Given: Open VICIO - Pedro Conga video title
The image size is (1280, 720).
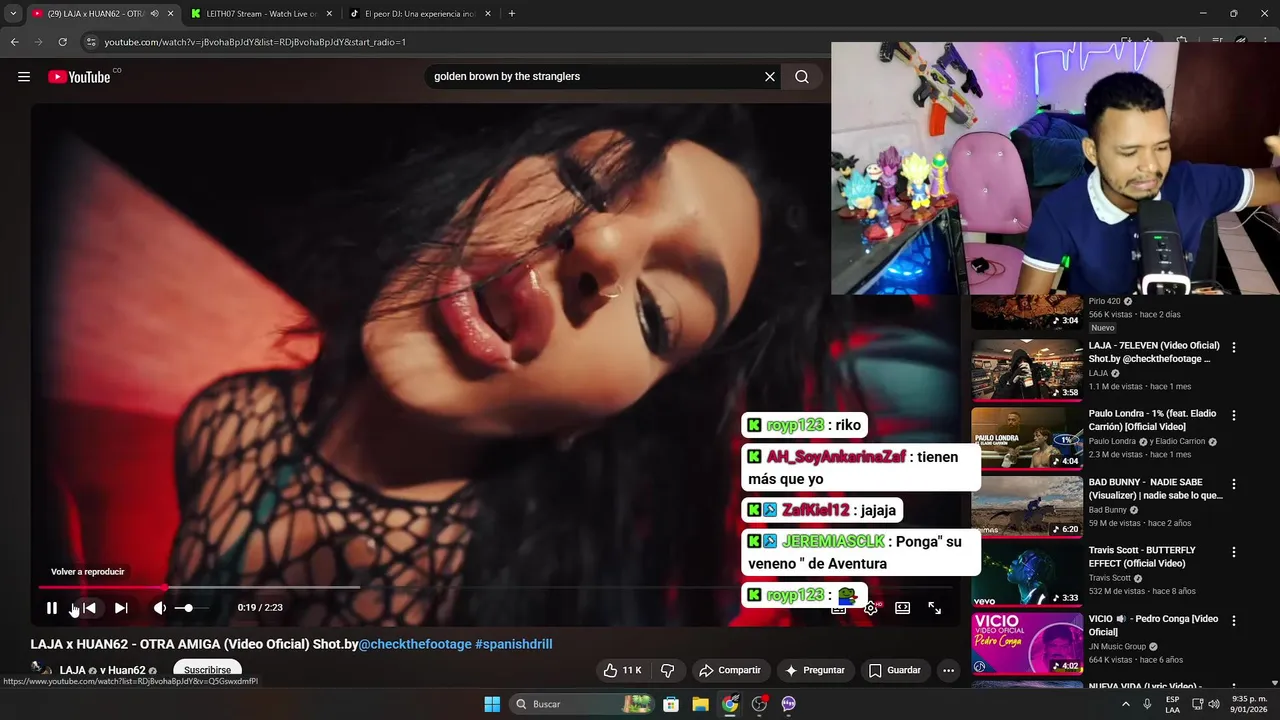Looking at the screenshot, I should pos(1154,625).
